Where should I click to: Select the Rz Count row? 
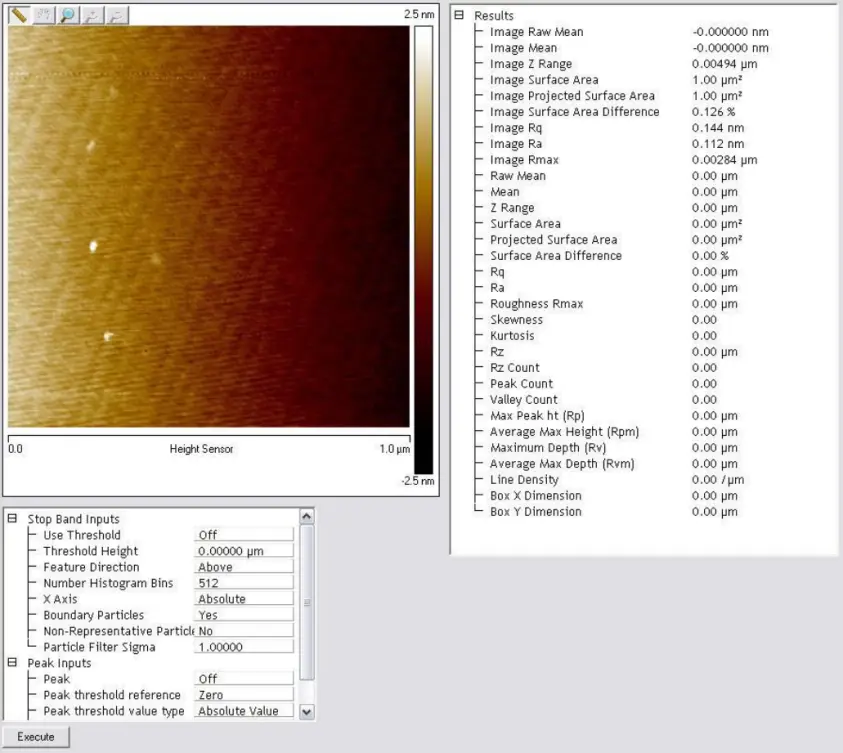click(603, 368)
